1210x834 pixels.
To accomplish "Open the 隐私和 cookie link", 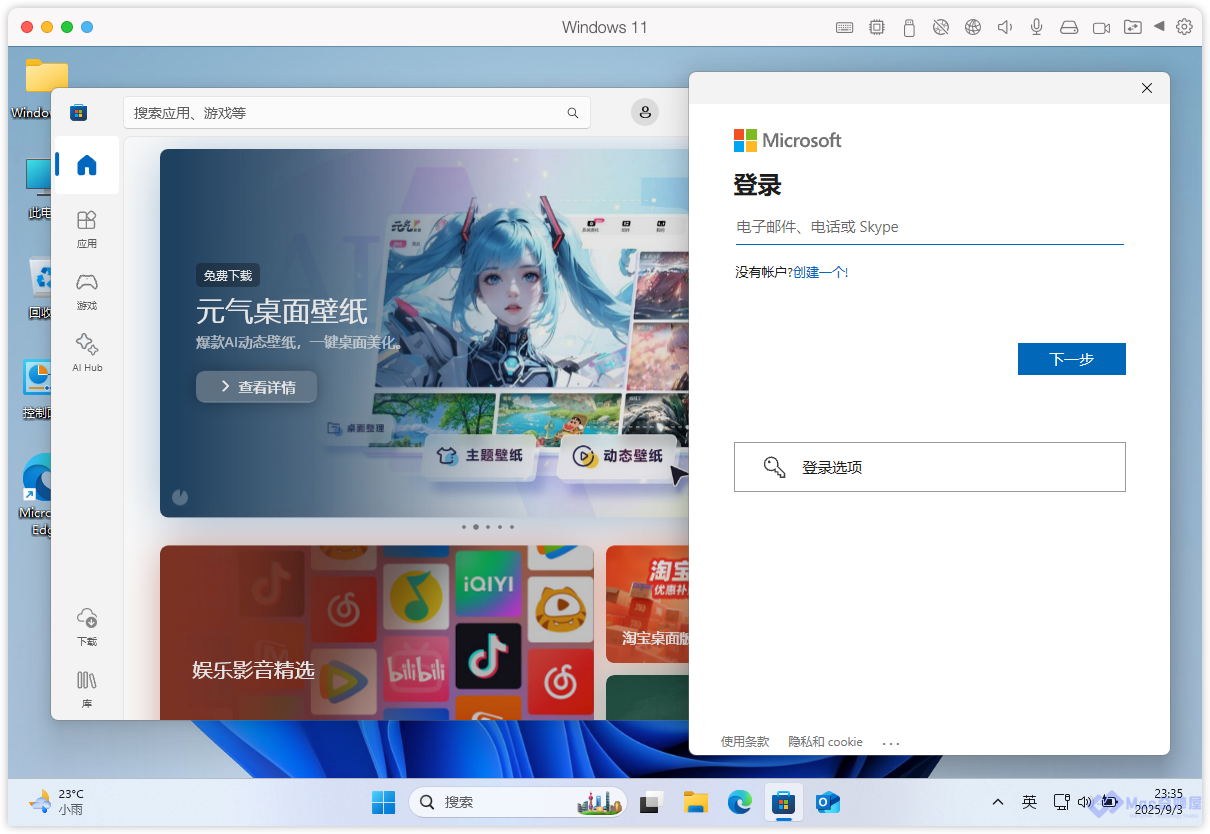I will point(825,742).
